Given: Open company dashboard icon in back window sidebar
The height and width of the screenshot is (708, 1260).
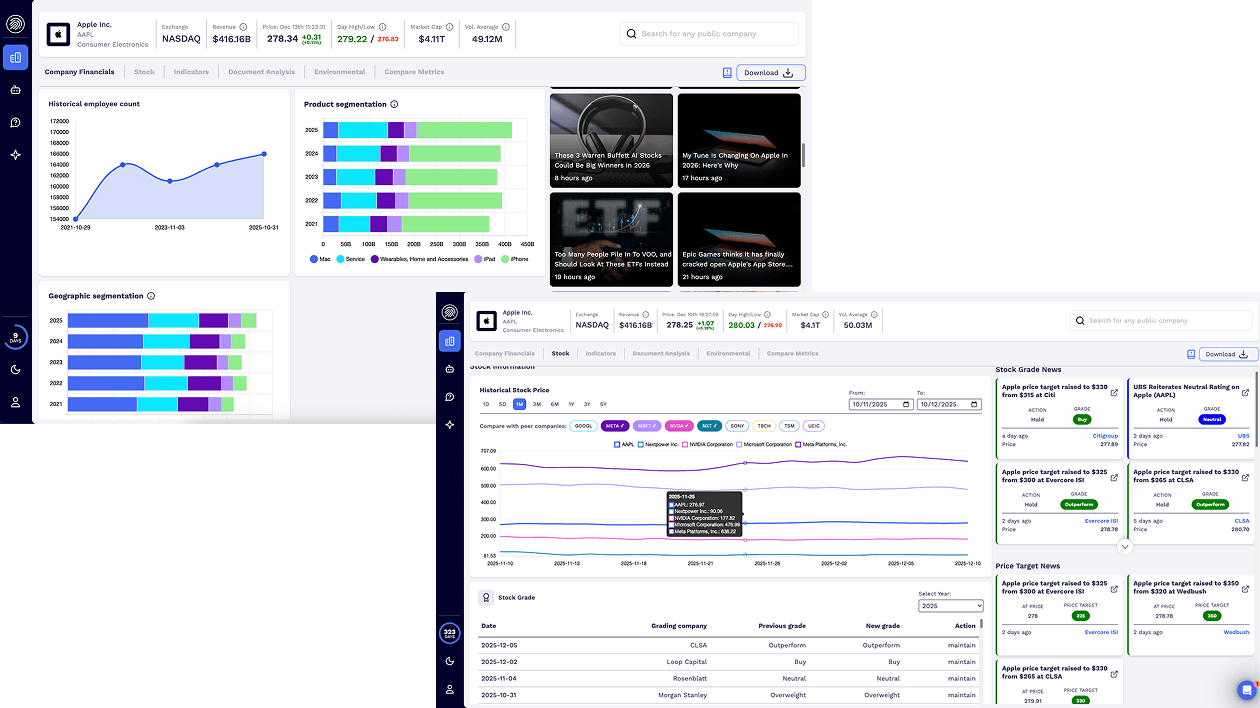Looking at the screenshot, I should pyautogui.click(x=15, y=57).
